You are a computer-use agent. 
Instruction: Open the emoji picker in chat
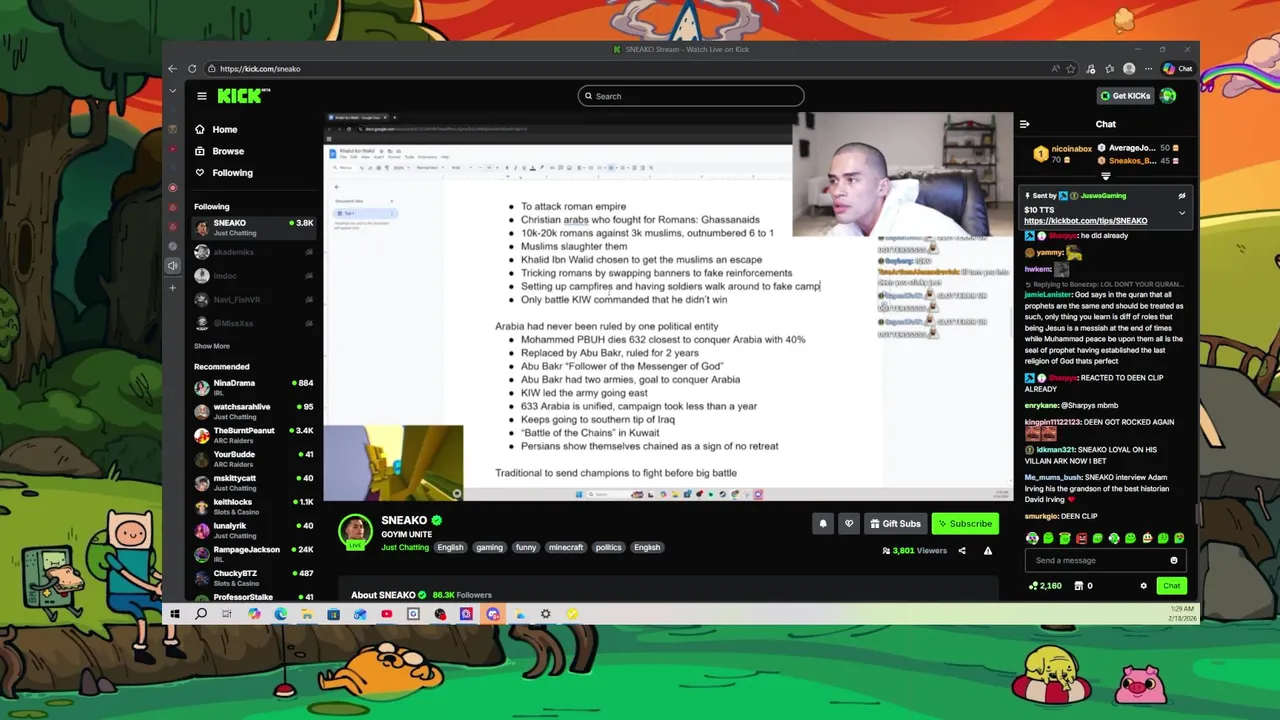coord(1174,560)
